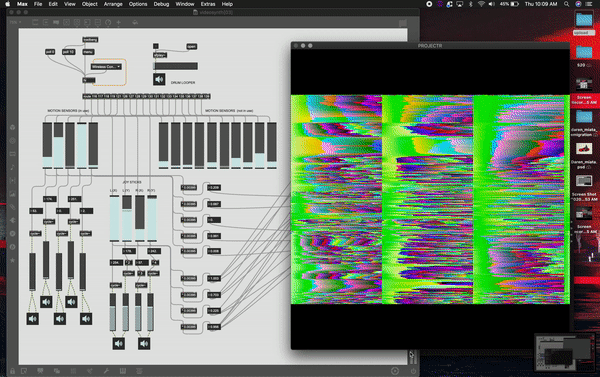The image size is (600, 377).
Task: Click the list icon at end of bottom toolbar
Action: 139,371
